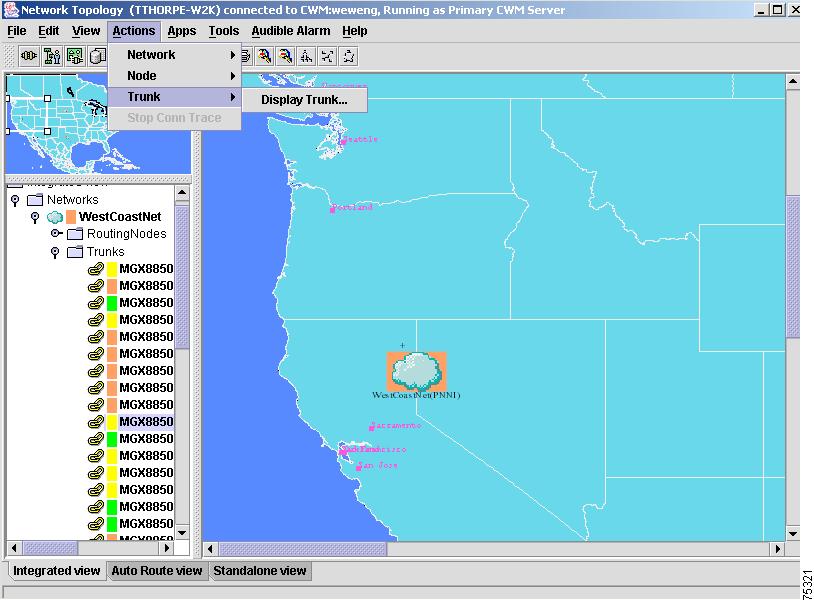This screenshot has width=814, height=600.
Task: Click the Portland node marker on the map
Action: 332,210
